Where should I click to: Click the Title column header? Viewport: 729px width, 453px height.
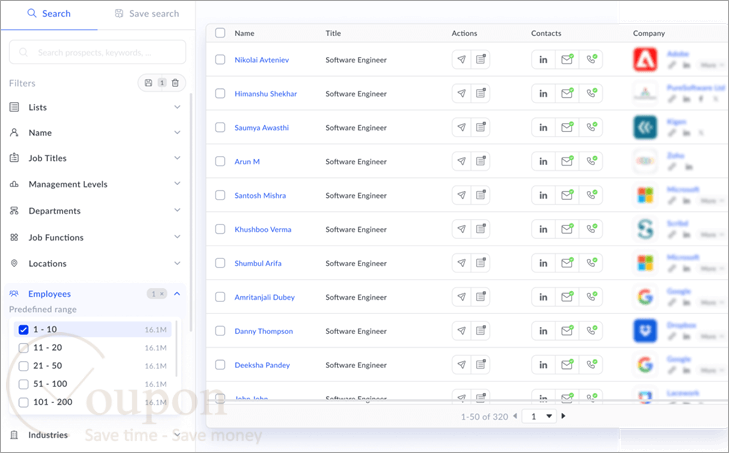pyautogui.click(x=333, y=33)
